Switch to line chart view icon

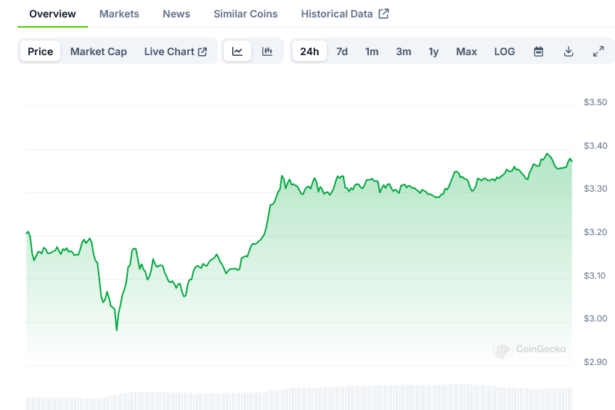pyautogui.click(x=237, y=52)
